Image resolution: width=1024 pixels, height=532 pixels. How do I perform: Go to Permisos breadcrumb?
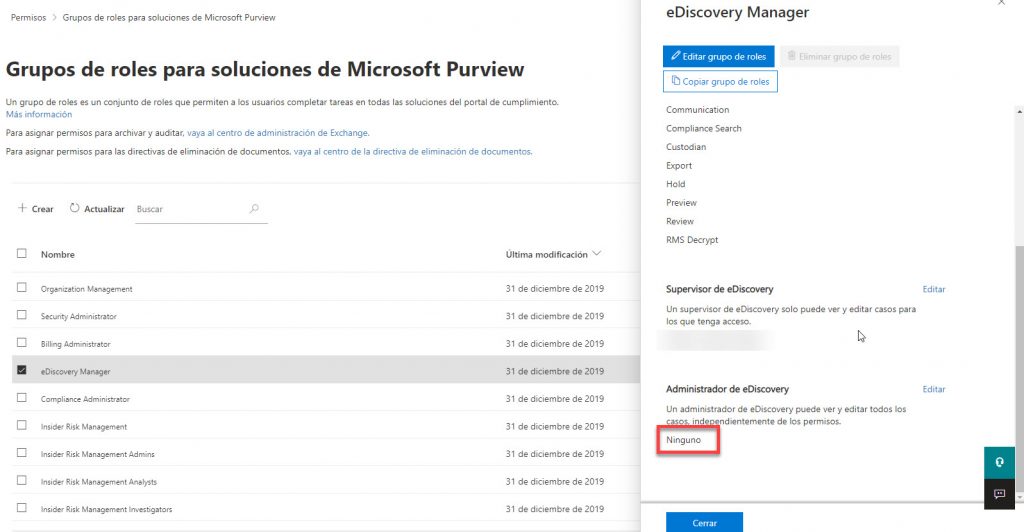29,18
